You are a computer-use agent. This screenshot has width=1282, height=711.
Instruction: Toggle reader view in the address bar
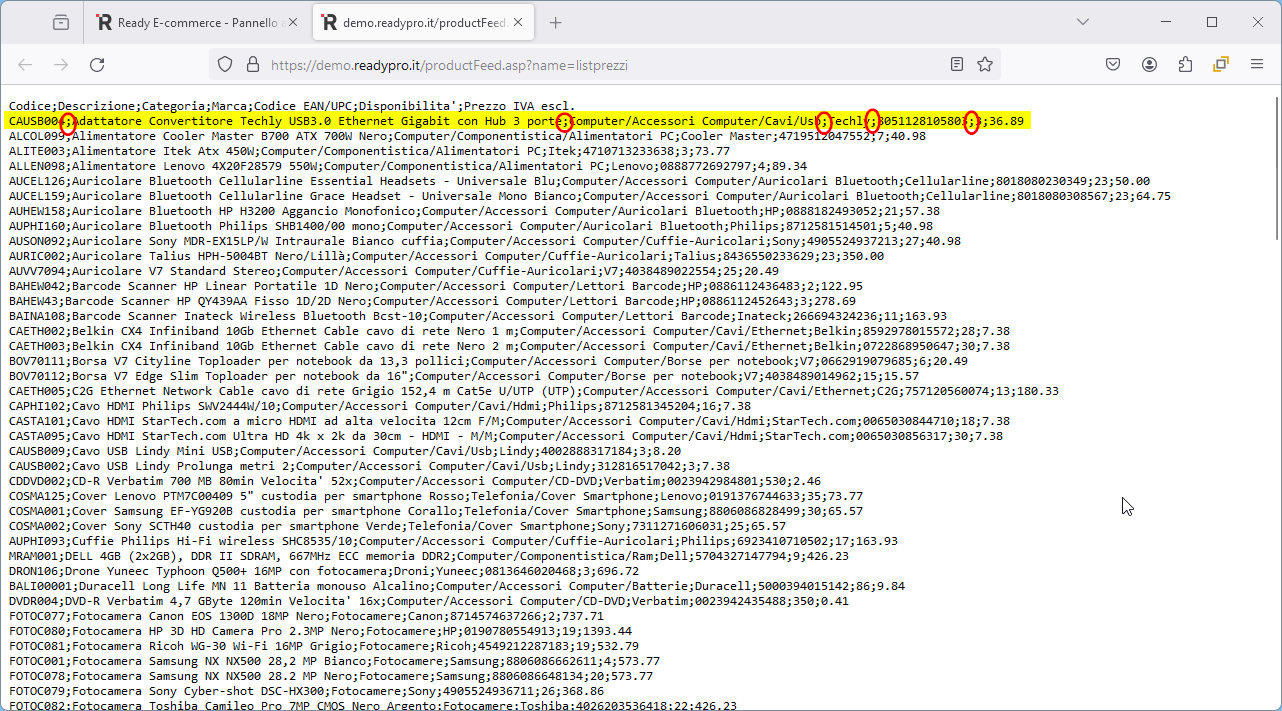(957, 65)
